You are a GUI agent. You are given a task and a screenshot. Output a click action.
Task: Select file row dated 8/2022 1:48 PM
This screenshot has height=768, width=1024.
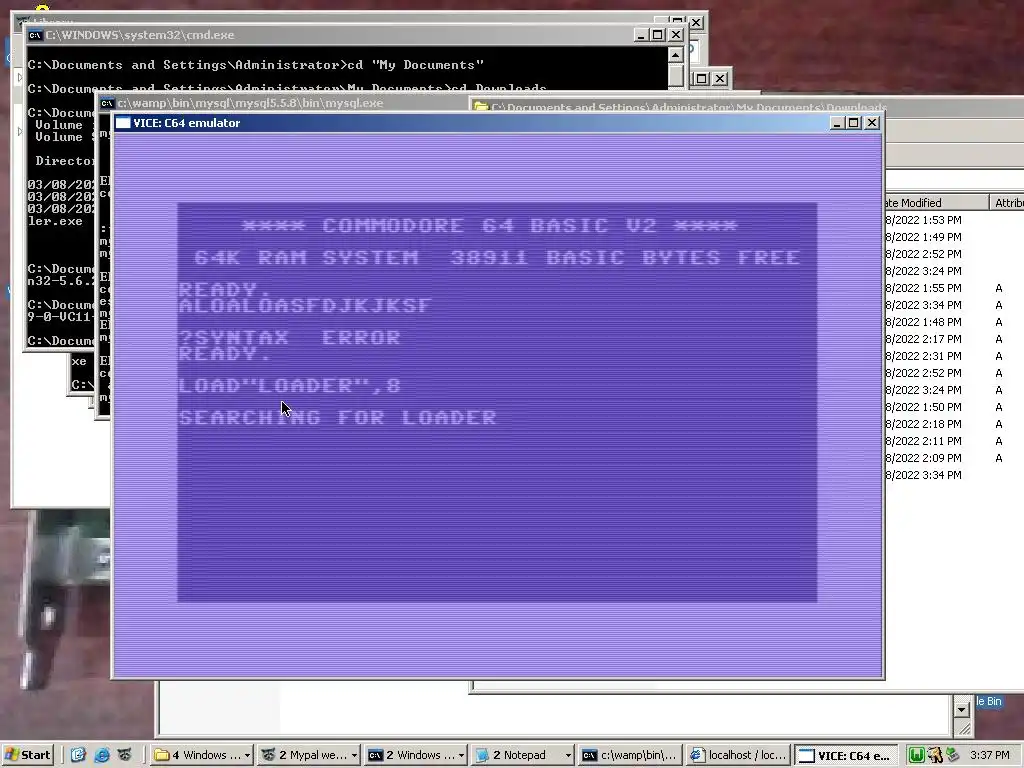(923, 322)
